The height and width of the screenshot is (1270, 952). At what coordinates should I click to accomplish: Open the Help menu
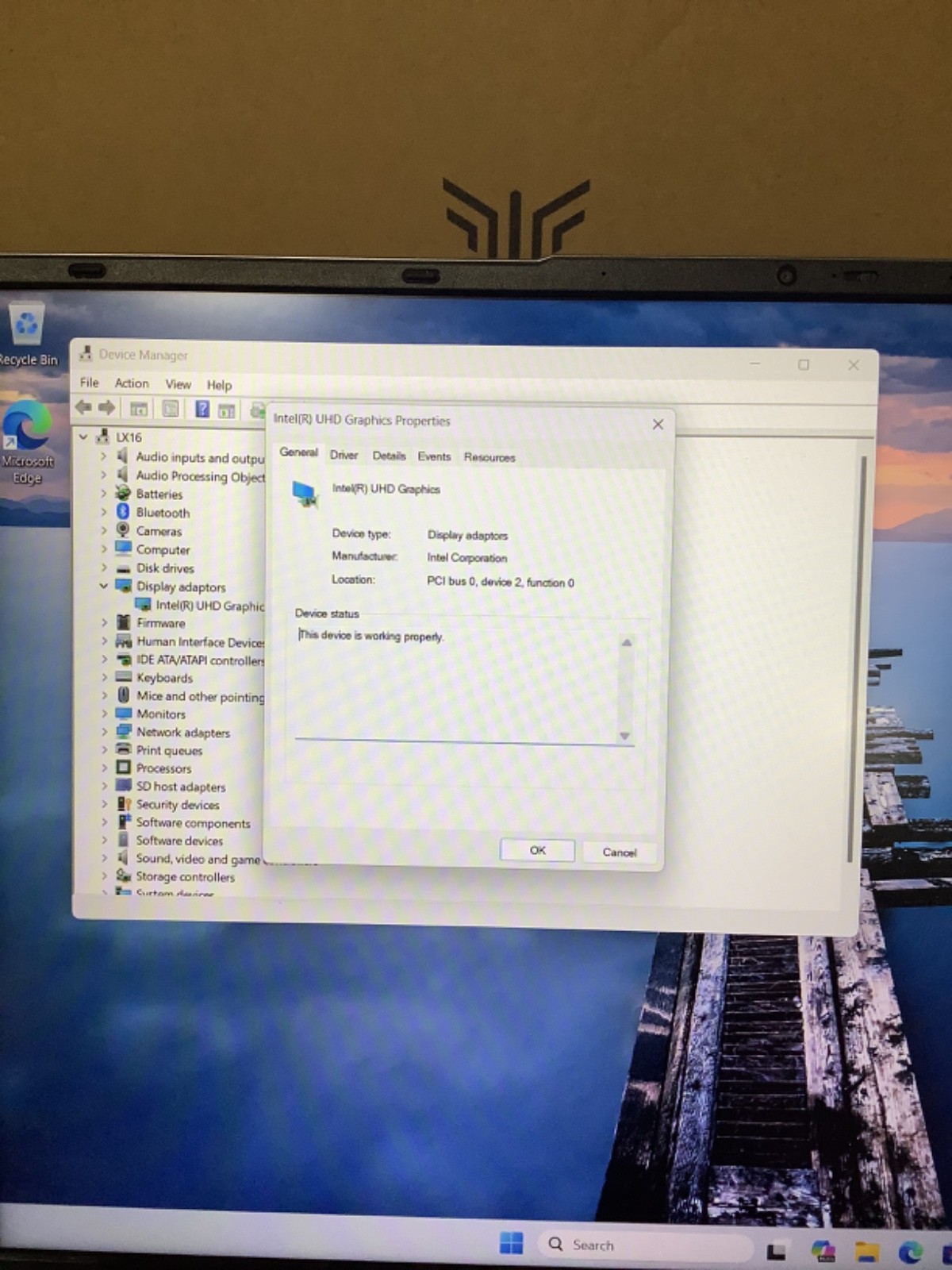pos(219,385)
